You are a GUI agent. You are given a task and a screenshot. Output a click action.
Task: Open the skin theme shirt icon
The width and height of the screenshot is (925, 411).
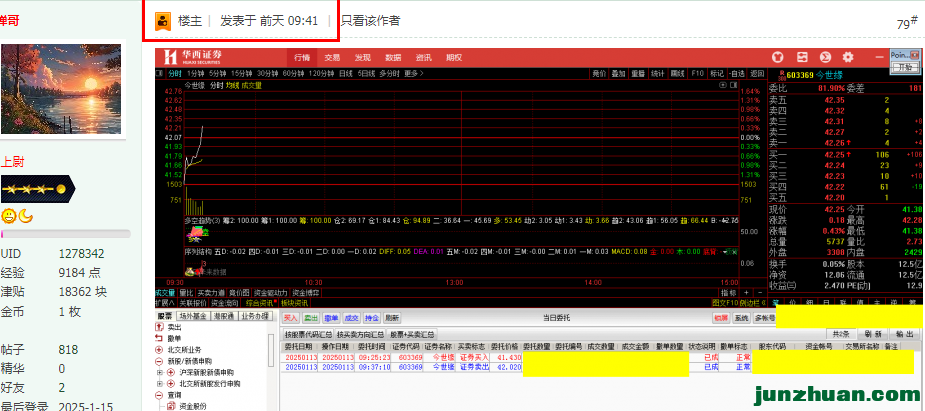[778, 57]
